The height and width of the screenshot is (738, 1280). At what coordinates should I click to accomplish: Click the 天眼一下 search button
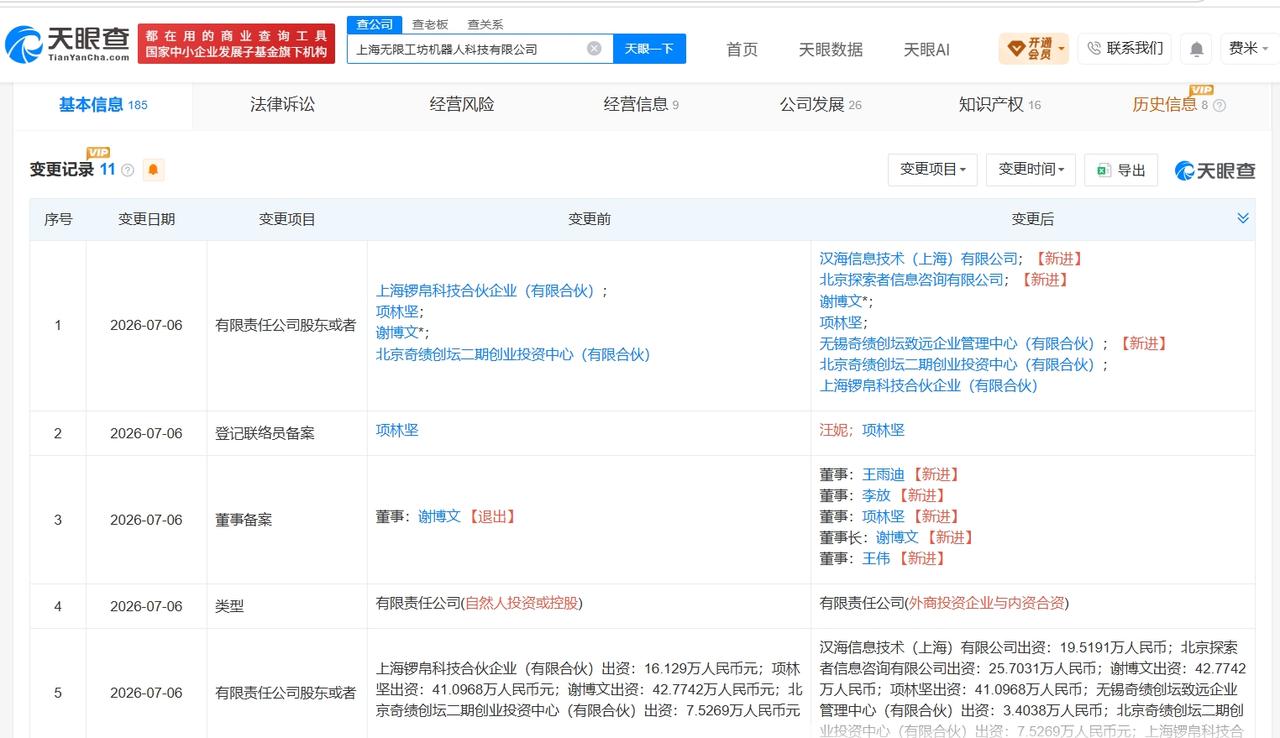(649, 48)
